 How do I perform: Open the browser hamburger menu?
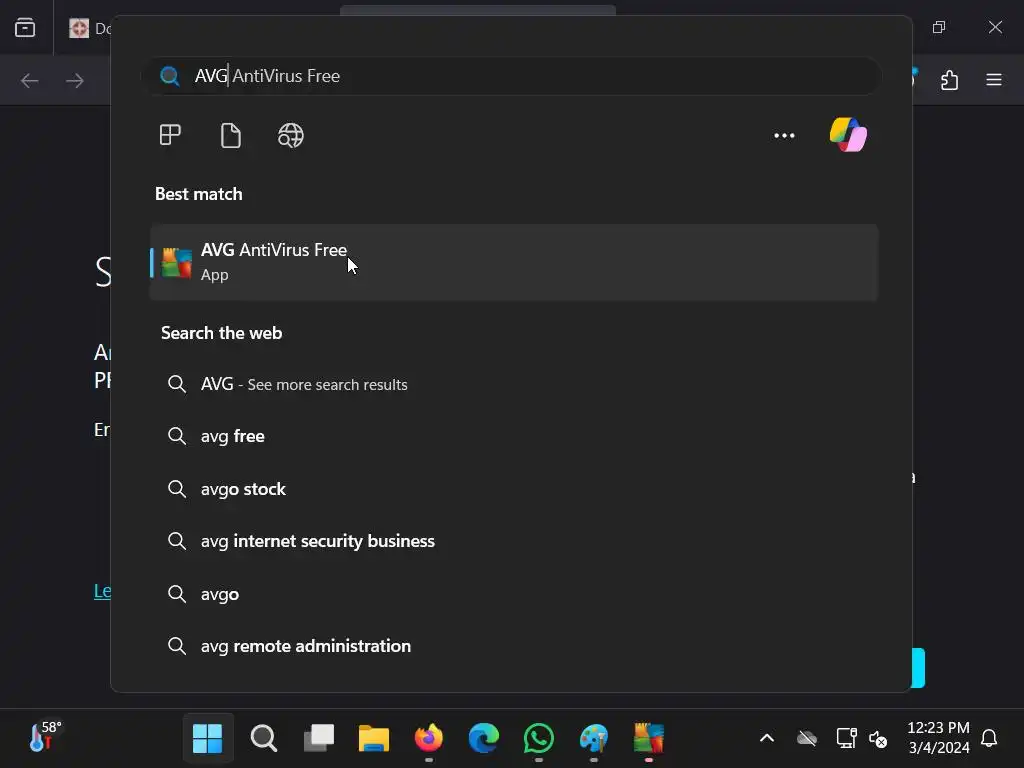994,80
